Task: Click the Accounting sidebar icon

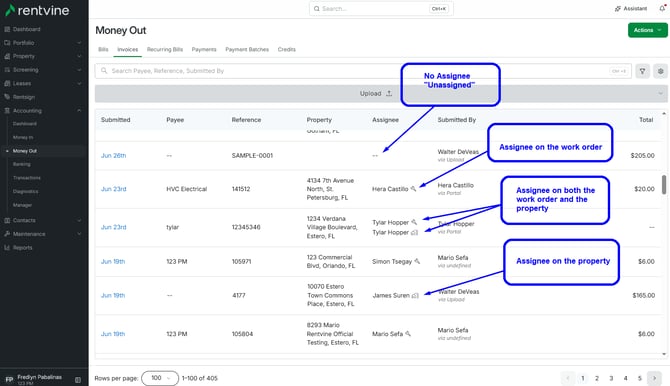Action: pyautogui.click(x=7, y=110)
